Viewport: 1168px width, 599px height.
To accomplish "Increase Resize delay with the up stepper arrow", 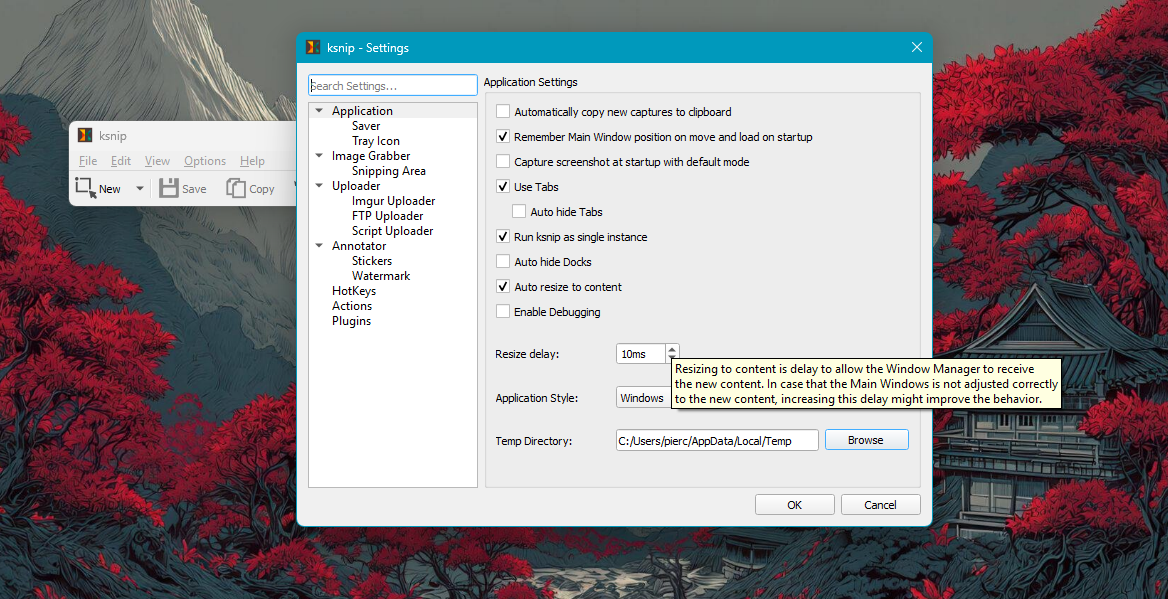I will coord(672,349).
